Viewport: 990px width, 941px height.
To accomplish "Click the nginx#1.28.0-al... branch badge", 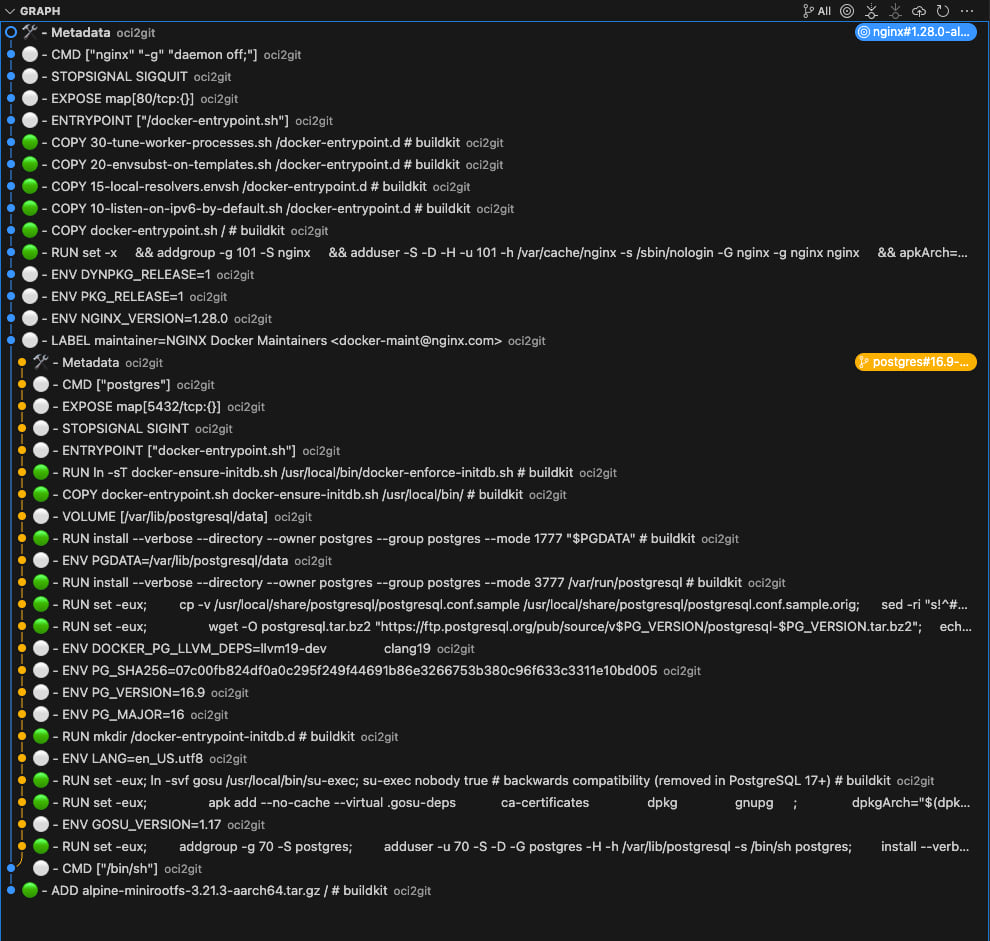I will [915, 32].
